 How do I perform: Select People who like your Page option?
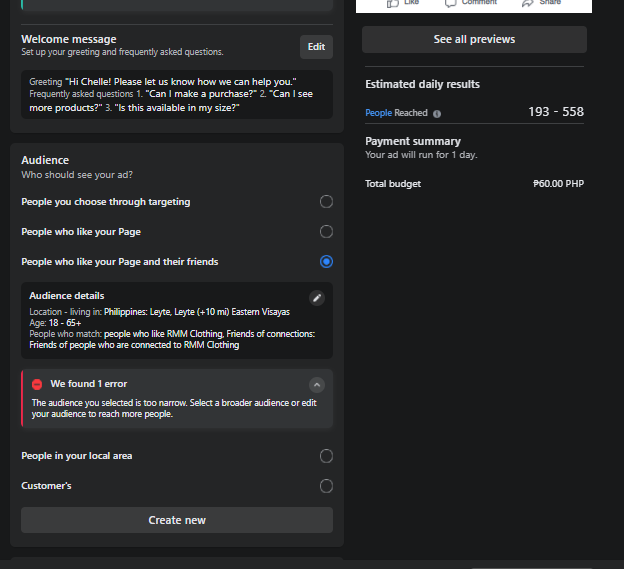pyautogui.click(x=326, y=232)
